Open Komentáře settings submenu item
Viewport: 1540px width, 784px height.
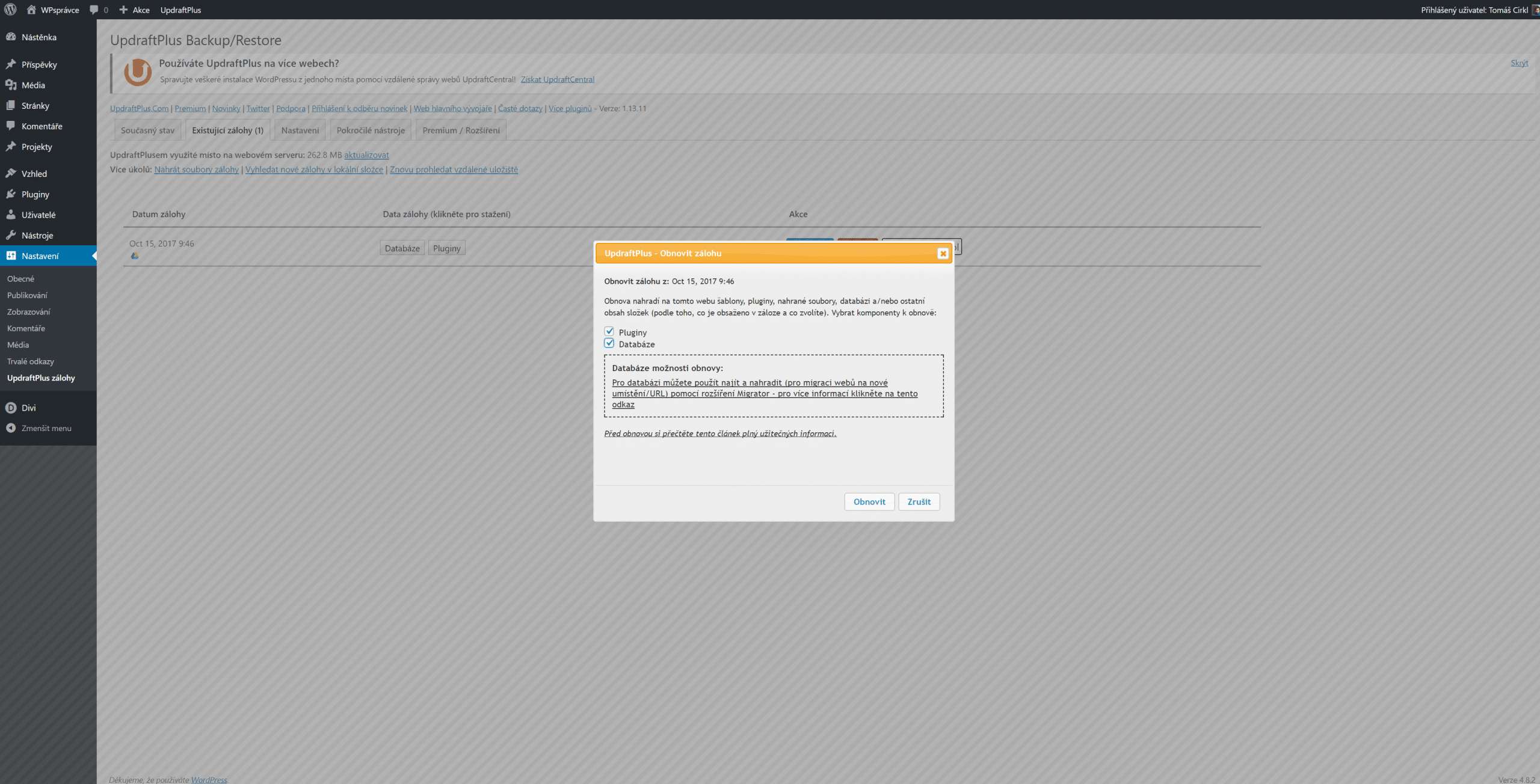tap(26, 328)
